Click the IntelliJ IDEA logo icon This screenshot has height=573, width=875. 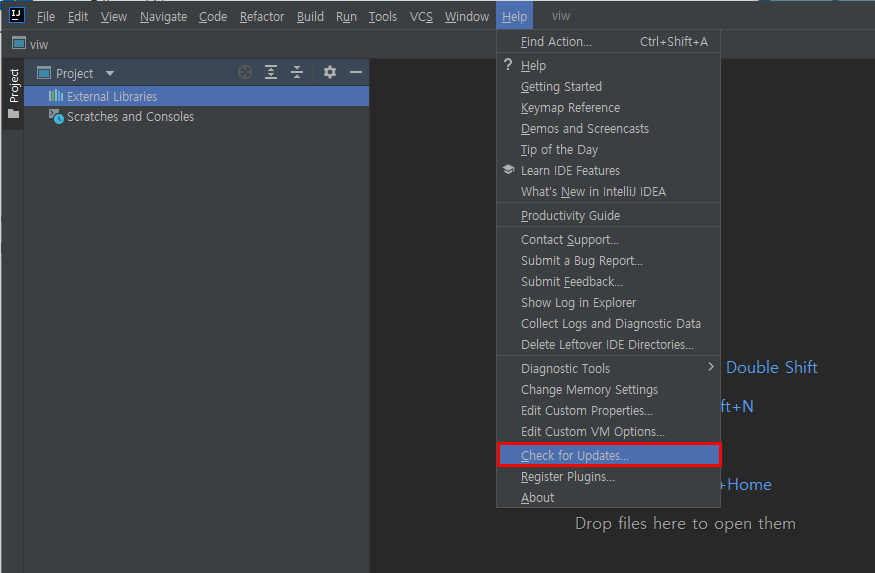(17, 15)
